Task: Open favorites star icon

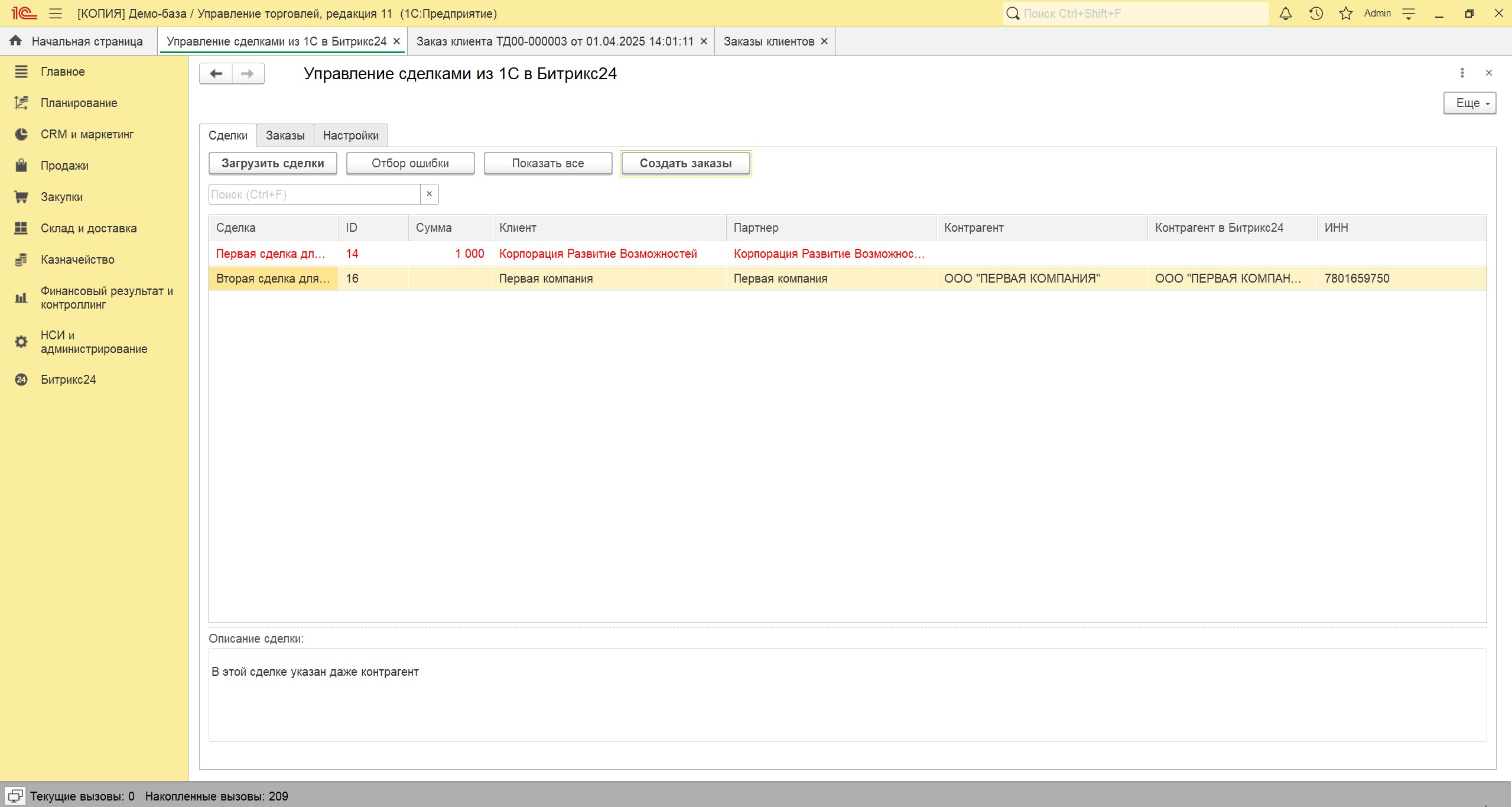Action: click(1345, 14)
